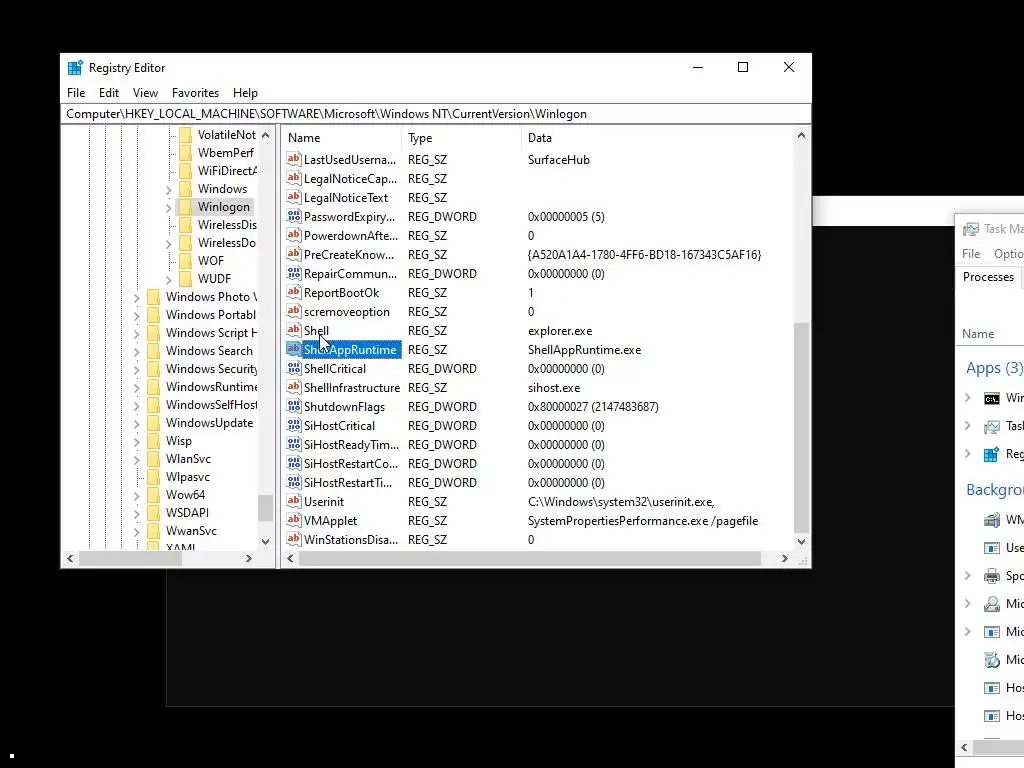Expand the WirelessDo key node
Image resolution: width=1024 pixels, height=768 pixels.
pos(168,244)
